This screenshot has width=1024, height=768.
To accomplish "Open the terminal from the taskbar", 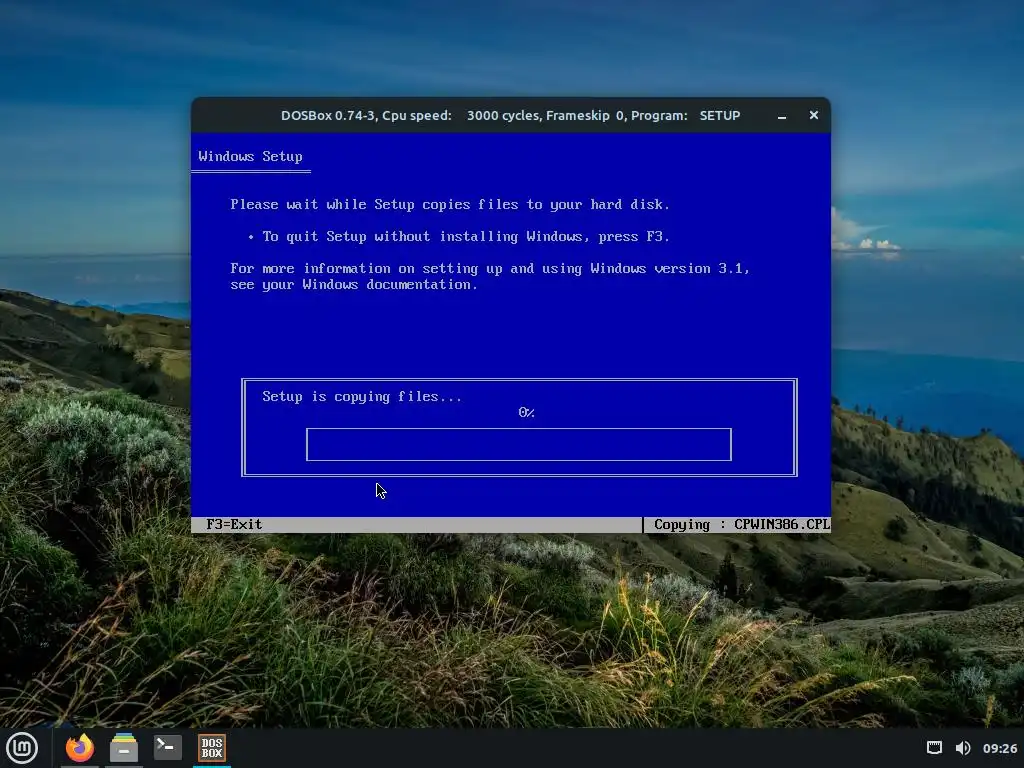I will (167, 747).
